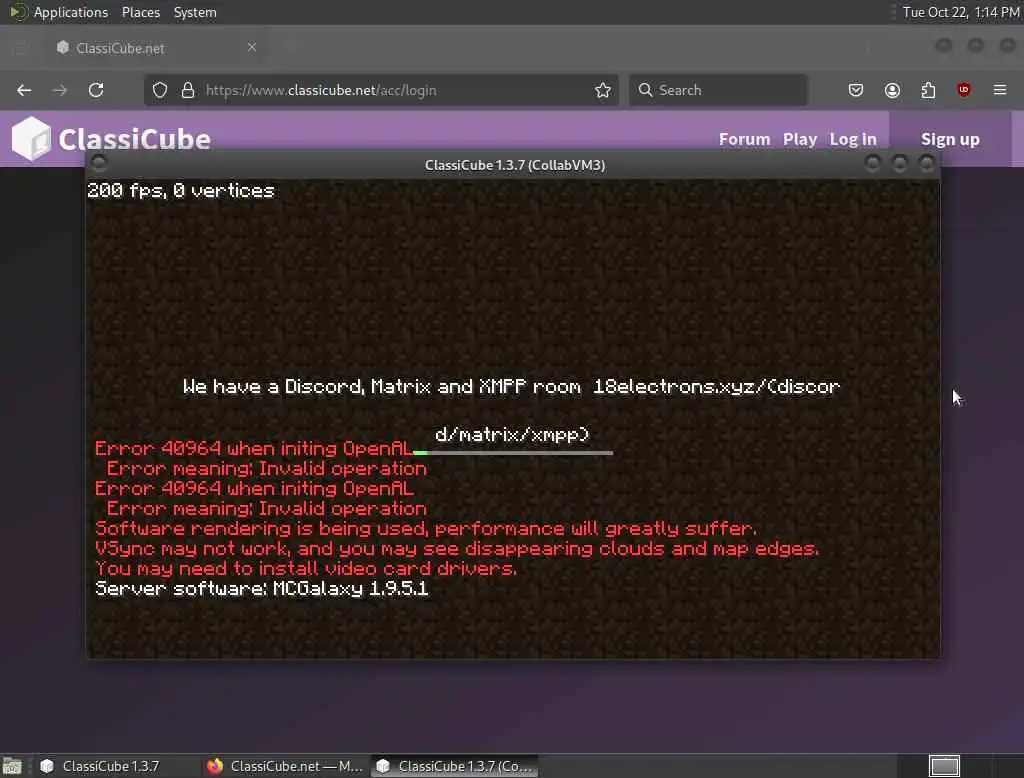Click the workspace switcher in bottom panel
The width and height of the screenshot is (1024, 778).
click(944, 766)
